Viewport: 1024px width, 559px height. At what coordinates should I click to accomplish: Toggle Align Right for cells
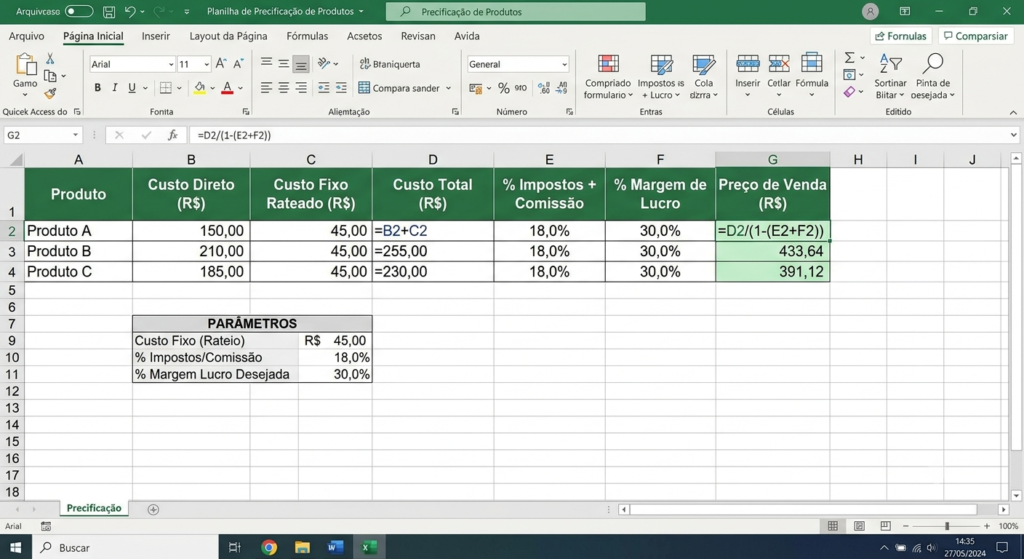pos(300,88)
